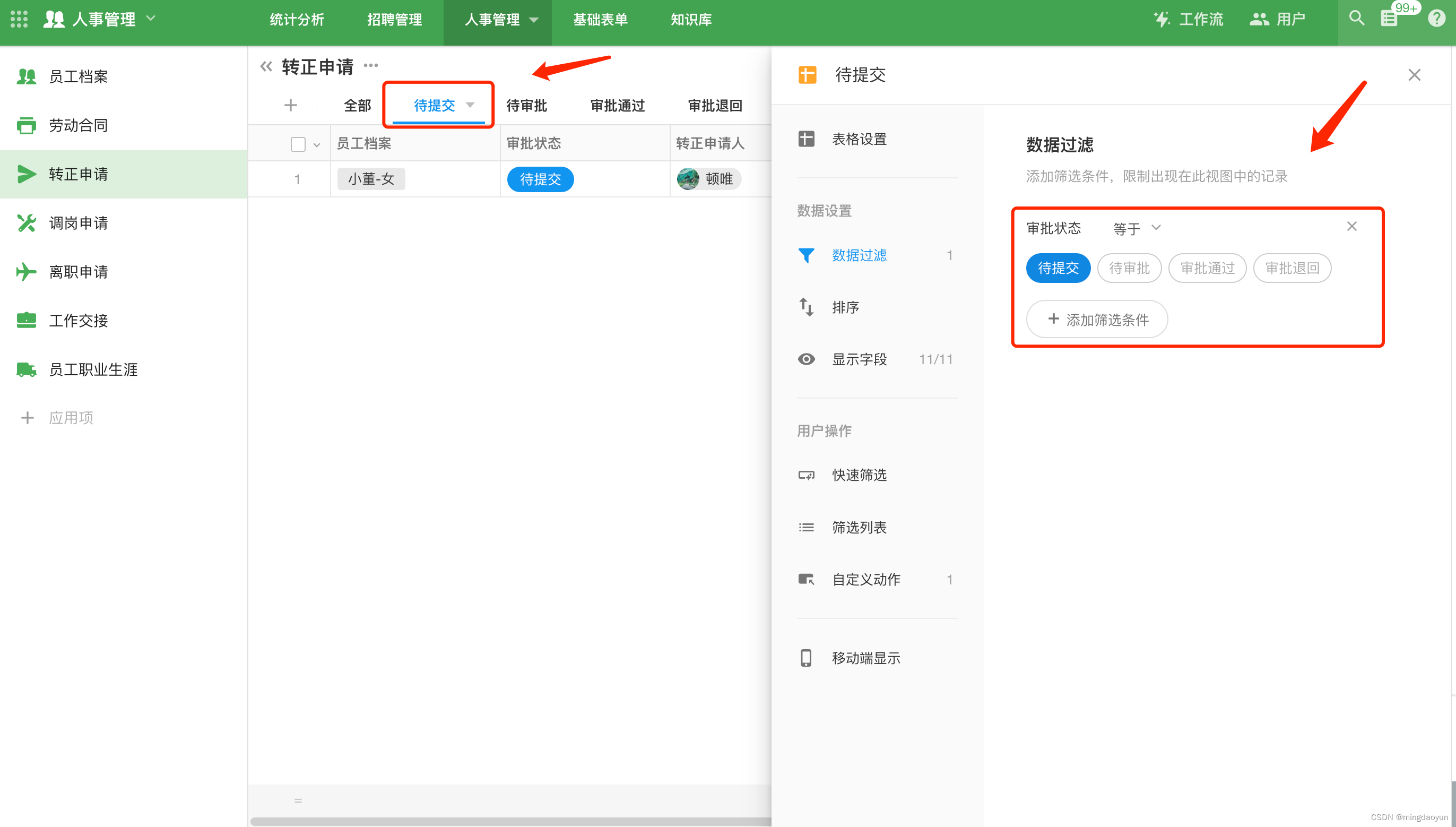Expand the 待提交 view tab dropdown arrow
Viewport: 1456px width, 827px height.
coord(470,105)
